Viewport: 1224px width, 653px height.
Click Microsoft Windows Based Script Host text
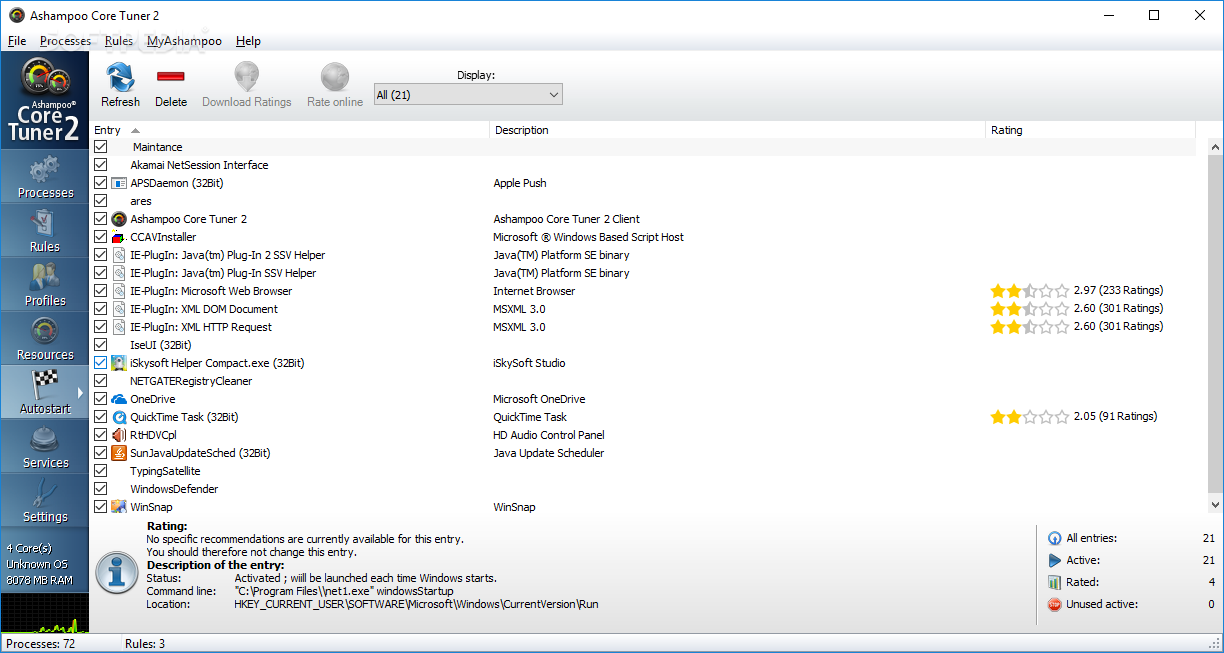(588, 237)
